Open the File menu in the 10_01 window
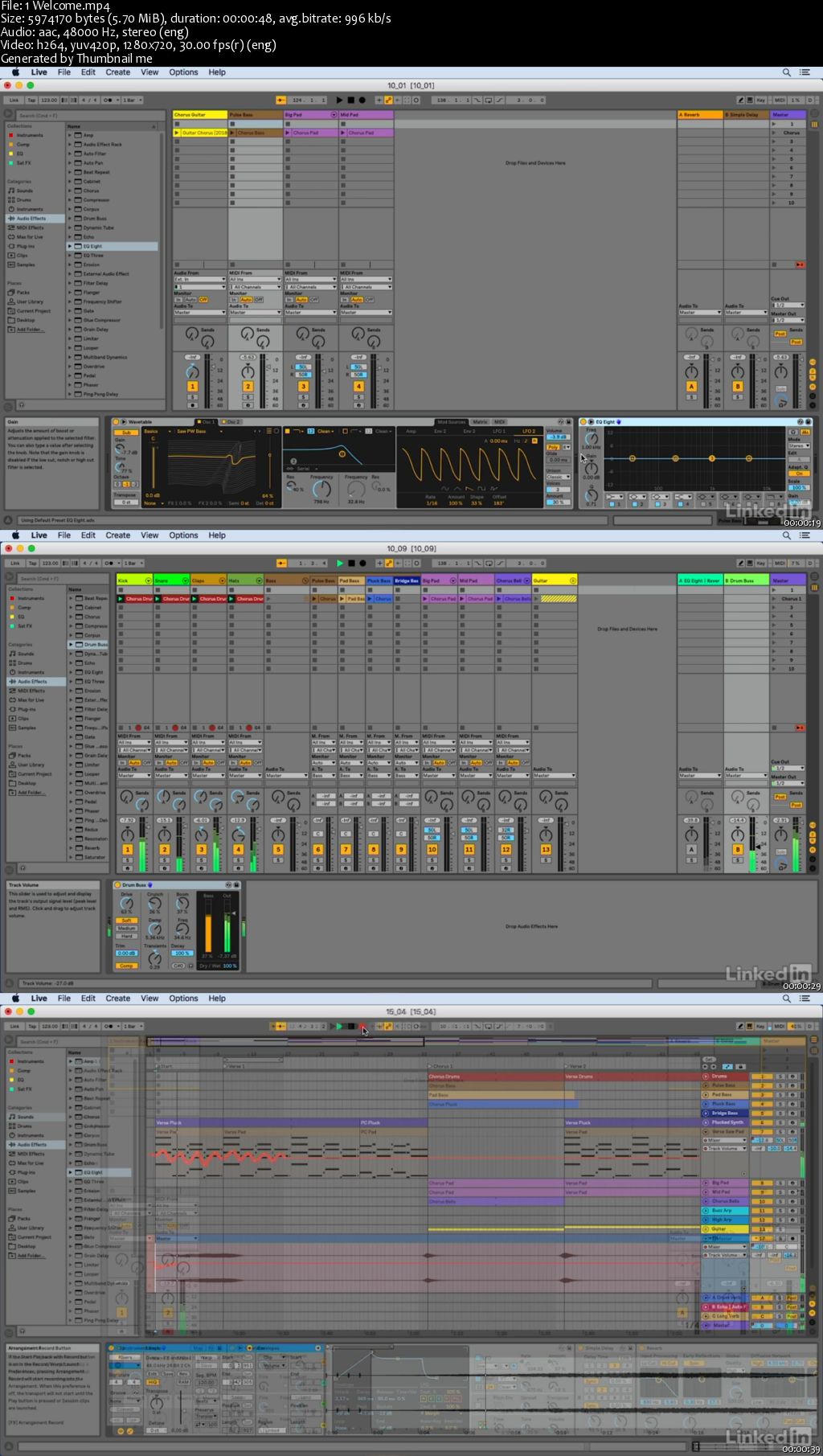Screen dimensions: 823x1456 (64, 72)
